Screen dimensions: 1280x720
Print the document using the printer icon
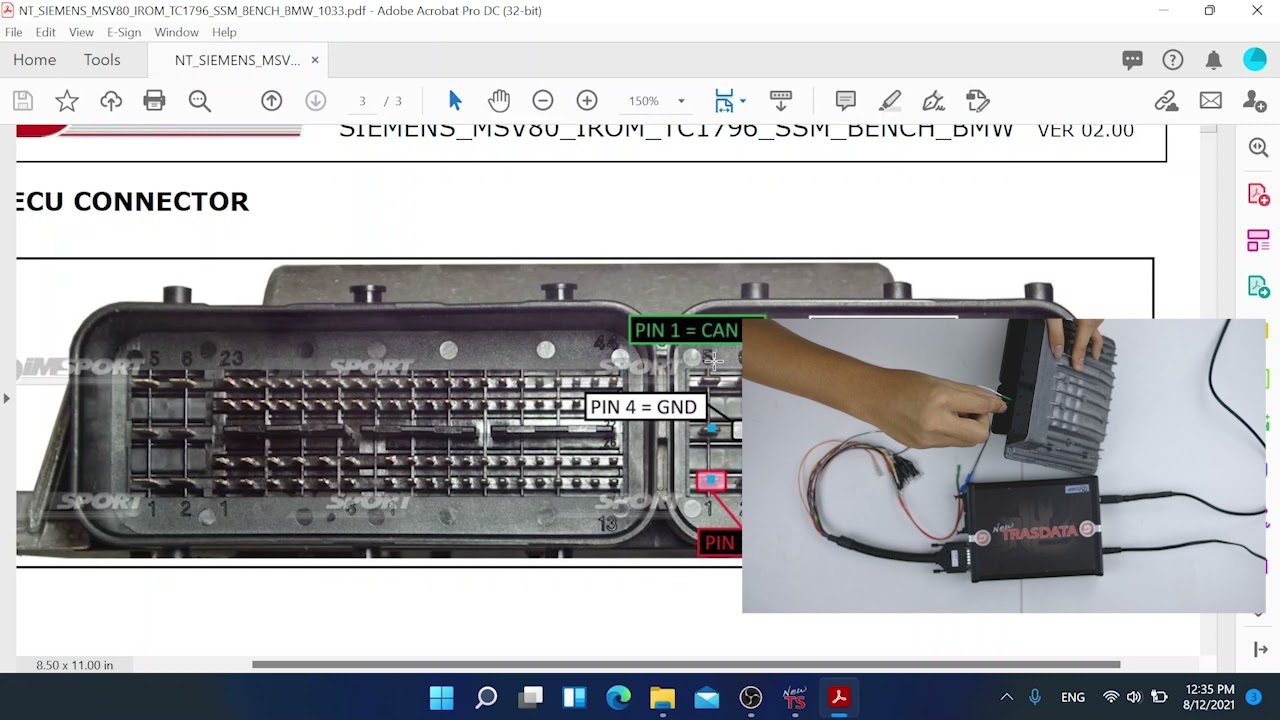point(154,101)
